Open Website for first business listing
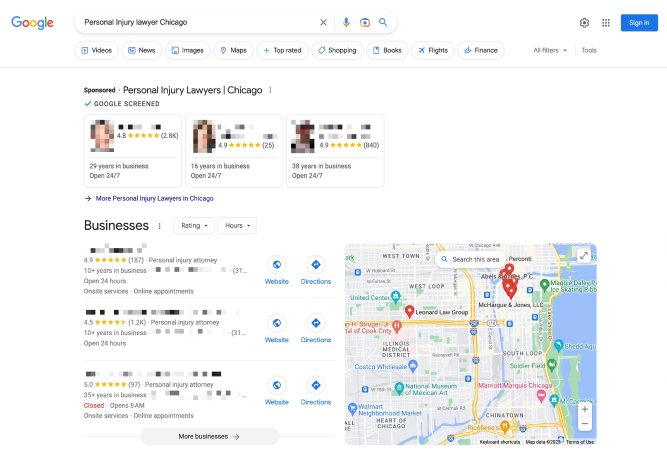 click(277, 270)
